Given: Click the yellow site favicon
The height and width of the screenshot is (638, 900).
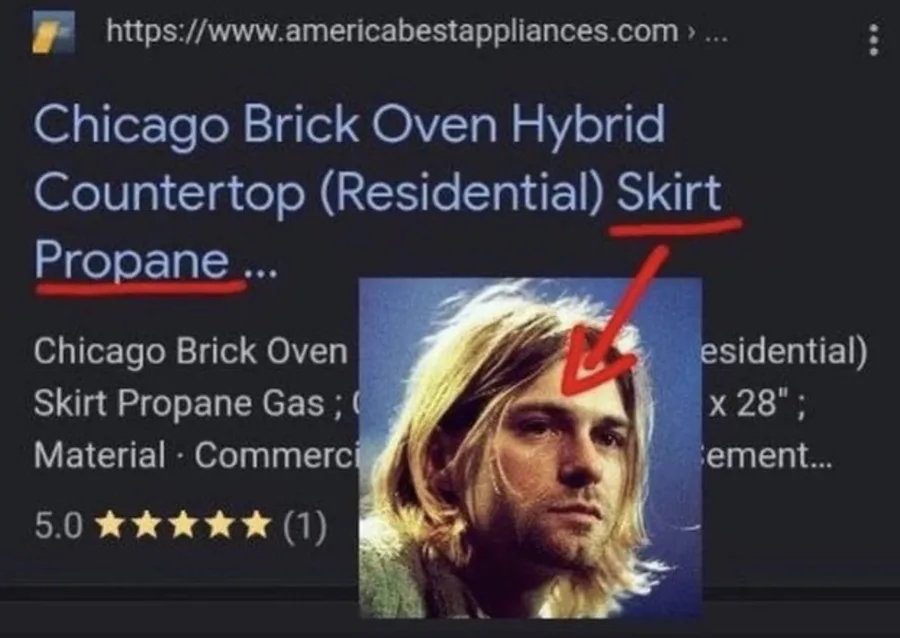Looking at the screenshot, I should [53, 33].
